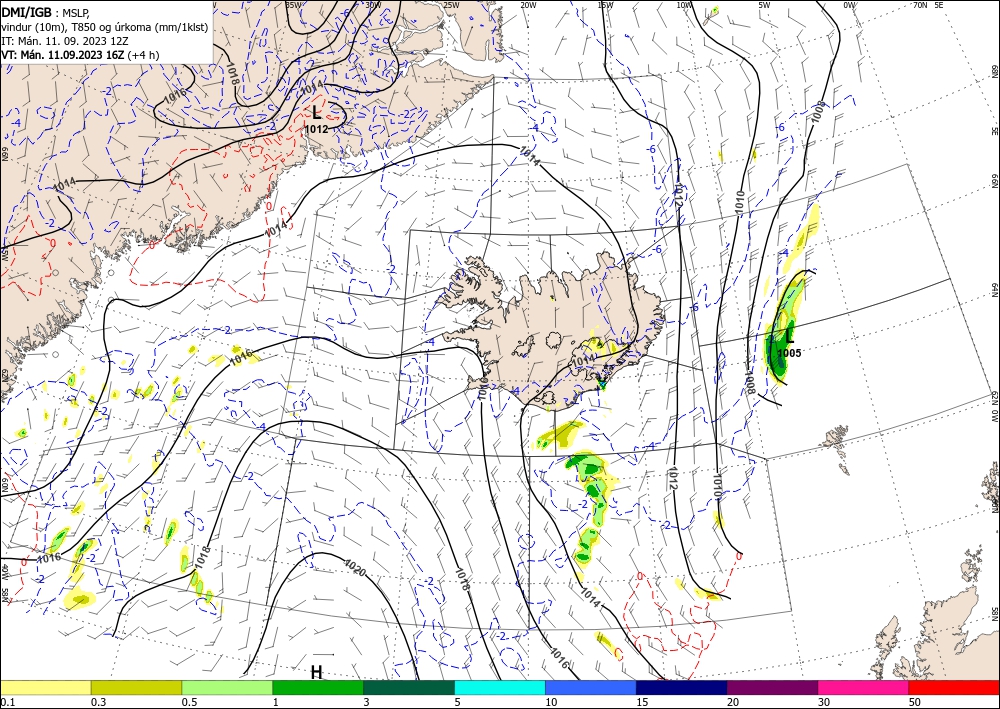Click the '50' legend scale value
The image size is (1000, 709).
click(915, 702)
